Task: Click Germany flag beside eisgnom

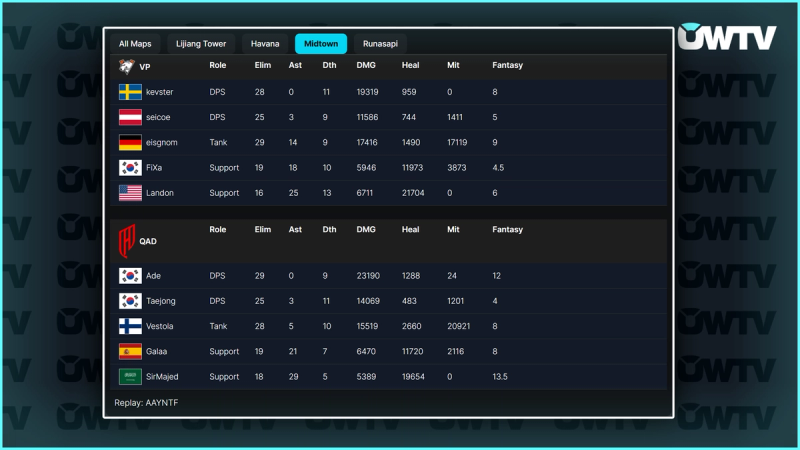Action: click(x=130, y=142)
